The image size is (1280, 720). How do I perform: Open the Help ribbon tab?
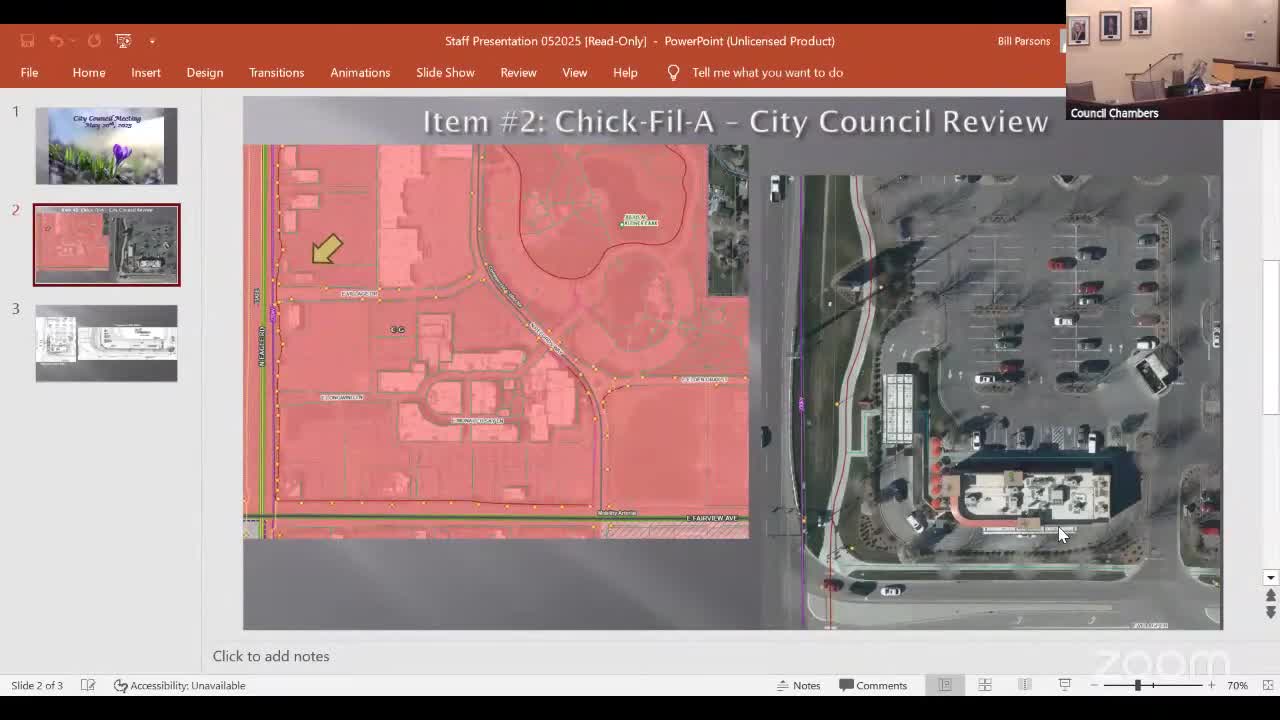pyautogui.click(x=625, y=72)
